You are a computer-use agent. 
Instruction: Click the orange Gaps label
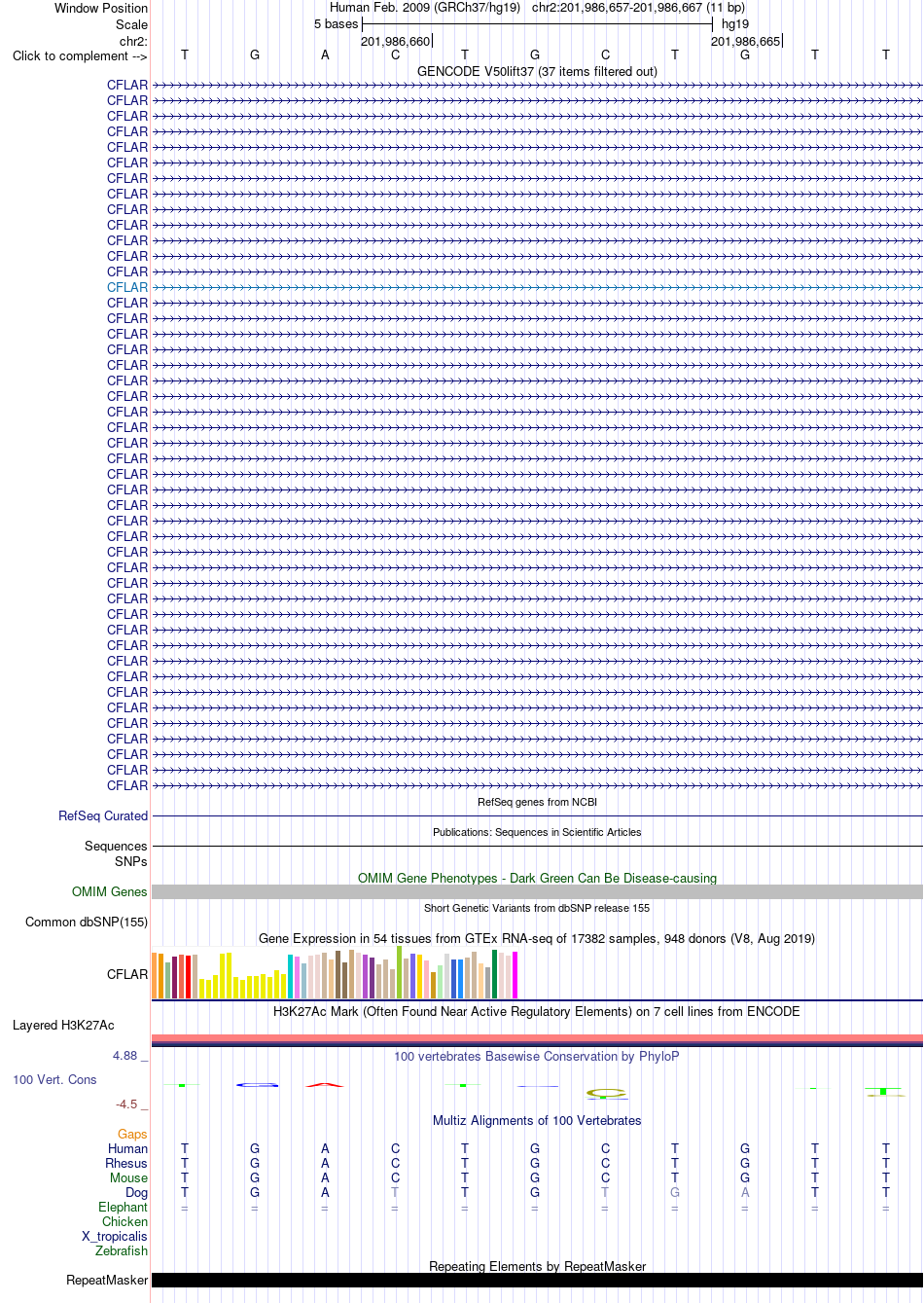point(132,1134)
